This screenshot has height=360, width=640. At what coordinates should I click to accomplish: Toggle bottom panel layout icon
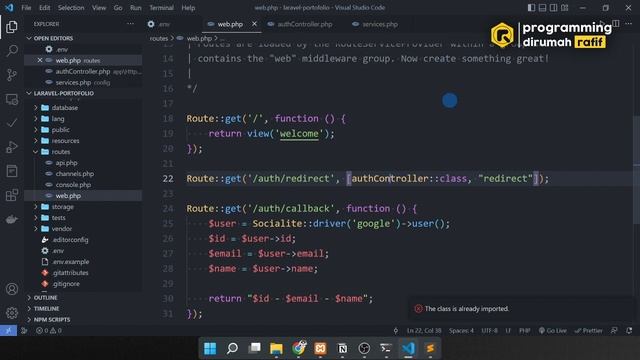click(x=542, y=8)
